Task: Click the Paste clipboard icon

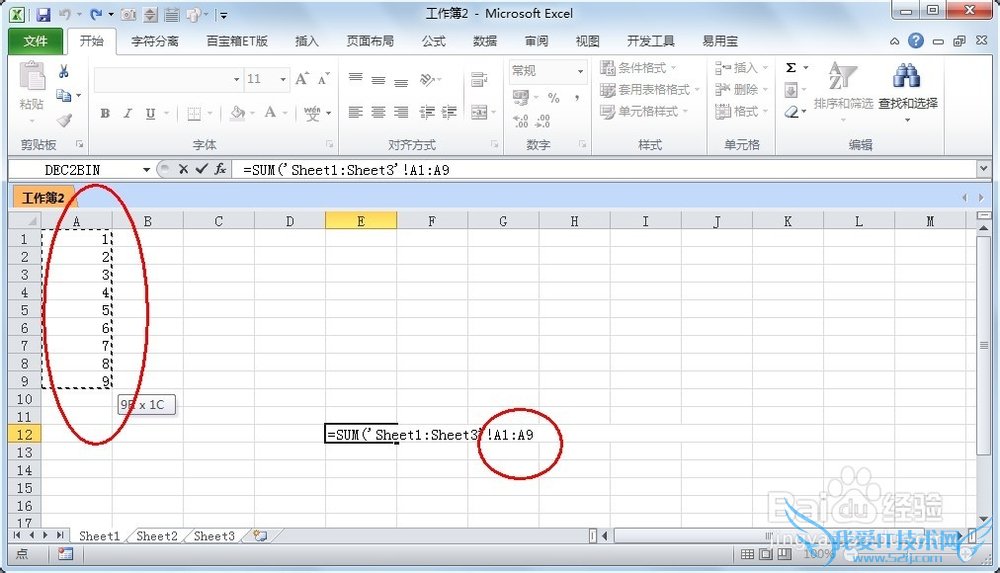Action: click(x=32, y=77)
